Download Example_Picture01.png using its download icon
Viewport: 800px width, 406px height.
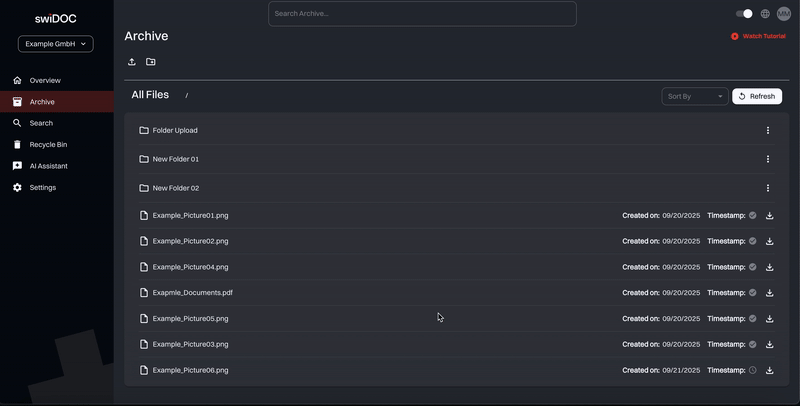click(770, 215)
